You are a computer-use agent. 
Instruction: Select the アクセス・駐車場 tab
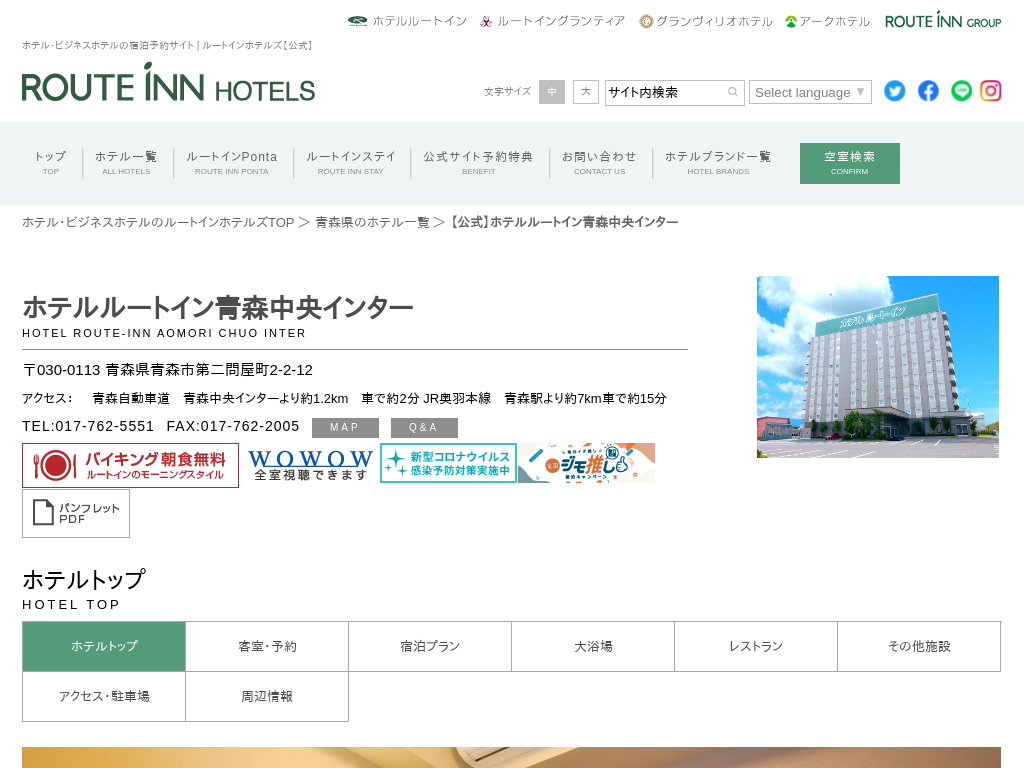[x=104, y=696]
